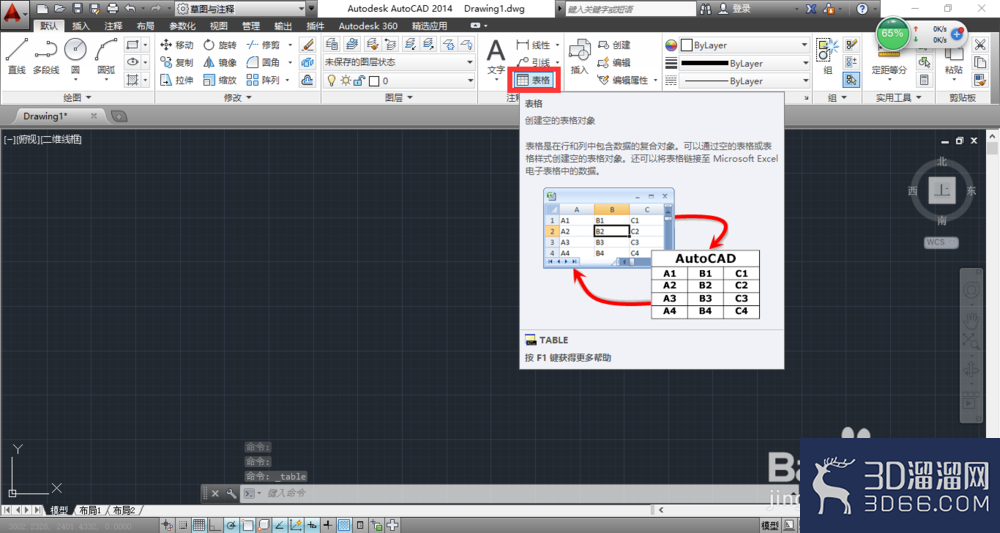Open the Layer Properties manager icon
This screenshot has height=533, width=1000.
coord(332,44)
